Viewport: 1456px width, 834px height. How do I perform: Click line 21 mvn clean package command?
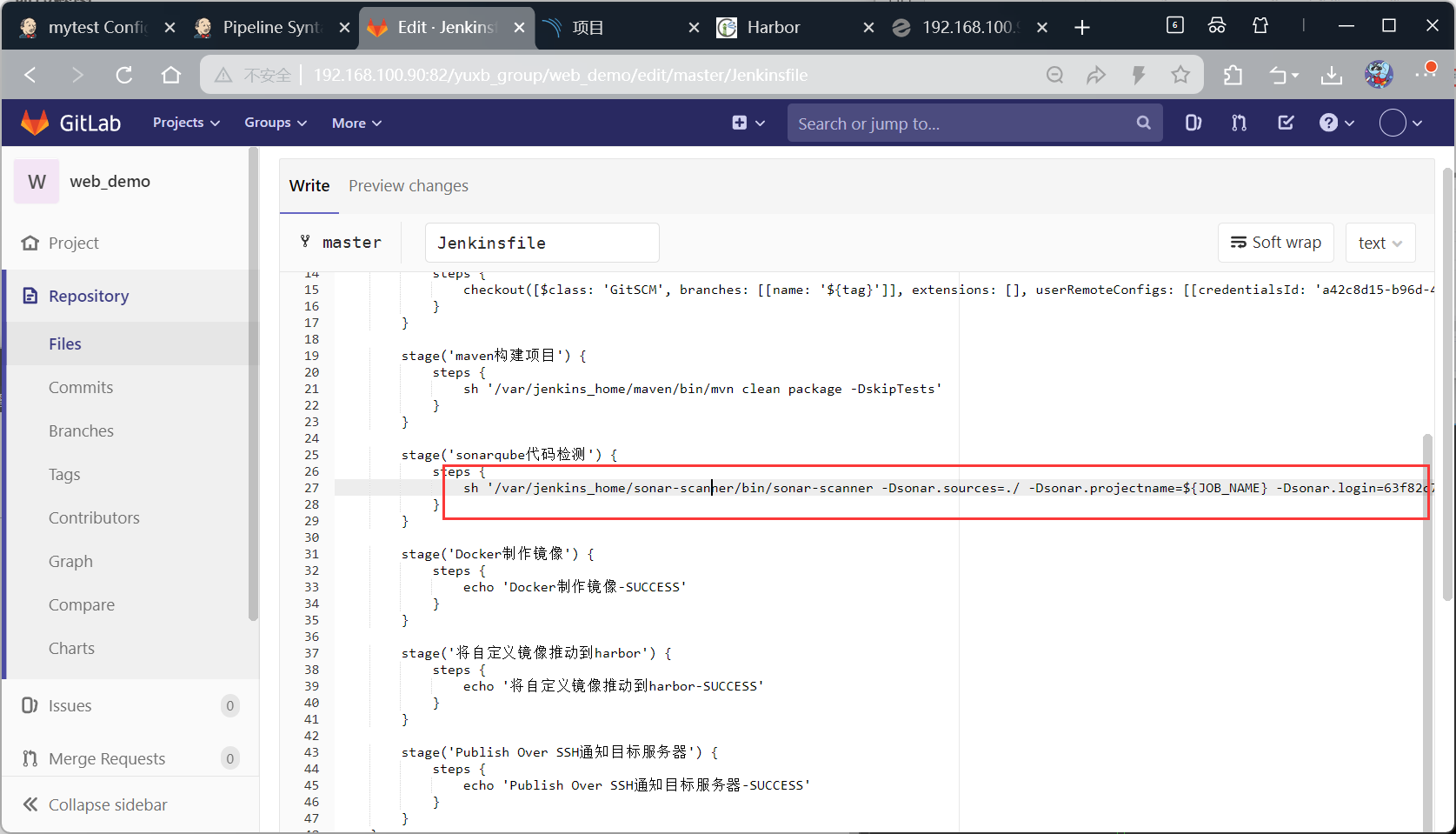pos(702,389)
